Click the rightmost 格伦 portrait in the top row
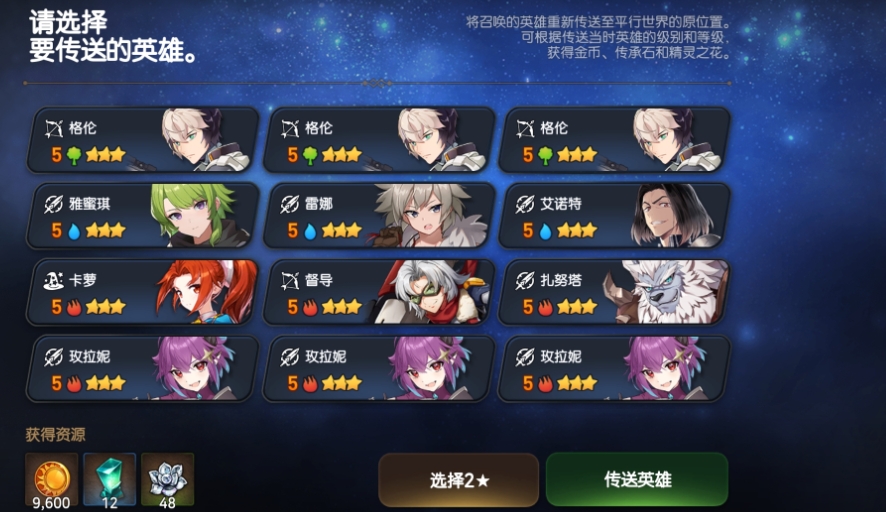The width and height of the screenshot is (886, 512). click(x=675, y=139)
